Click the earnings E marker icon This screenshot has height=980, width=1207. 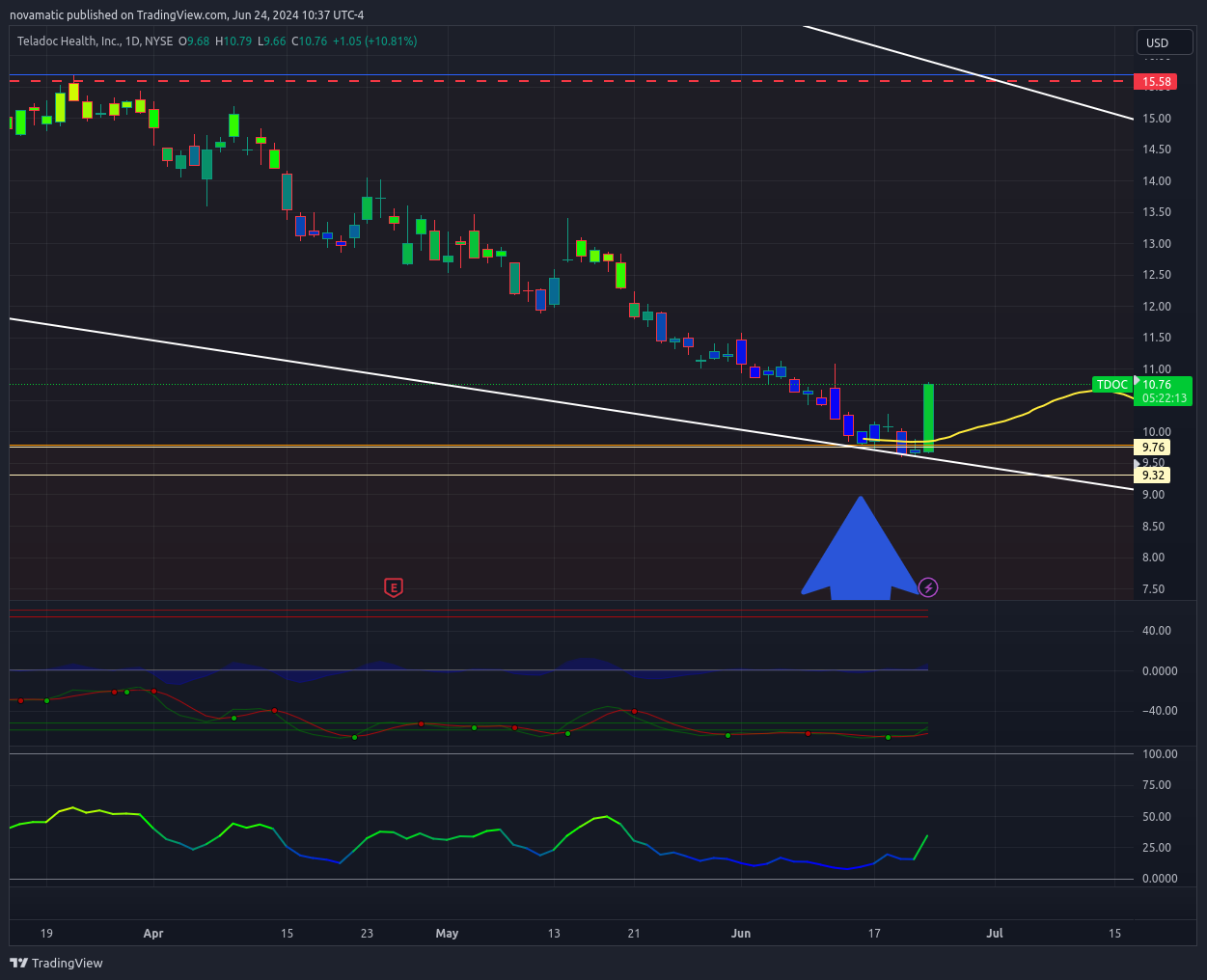tap(393, 586)
